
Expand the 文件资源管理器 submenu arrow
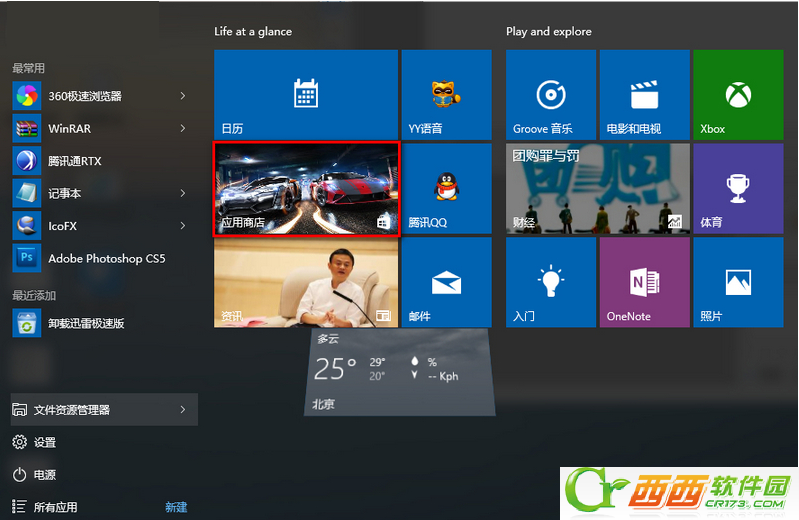183,409
